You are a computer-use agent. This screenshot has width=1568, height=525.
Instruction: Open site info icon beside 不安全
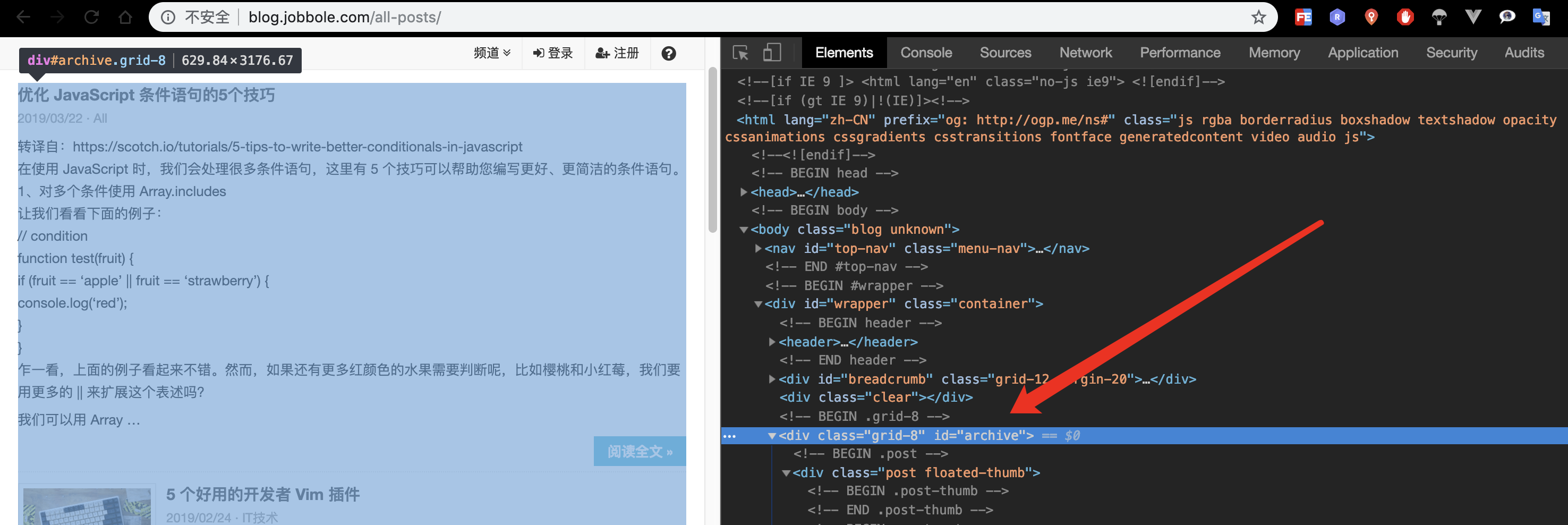point(168,17)
